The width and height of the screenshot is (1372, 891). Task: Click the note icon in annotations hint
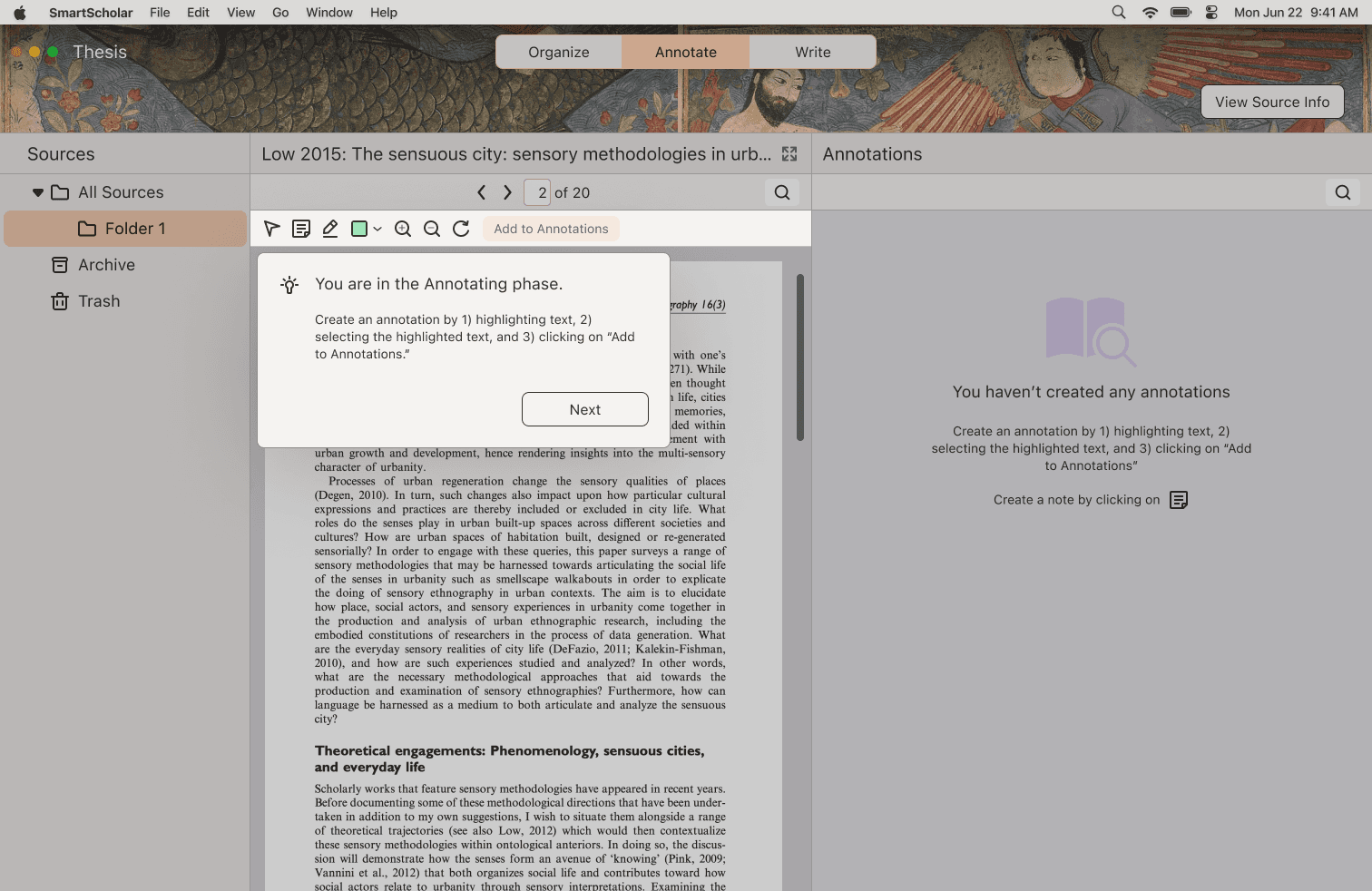1179,500
